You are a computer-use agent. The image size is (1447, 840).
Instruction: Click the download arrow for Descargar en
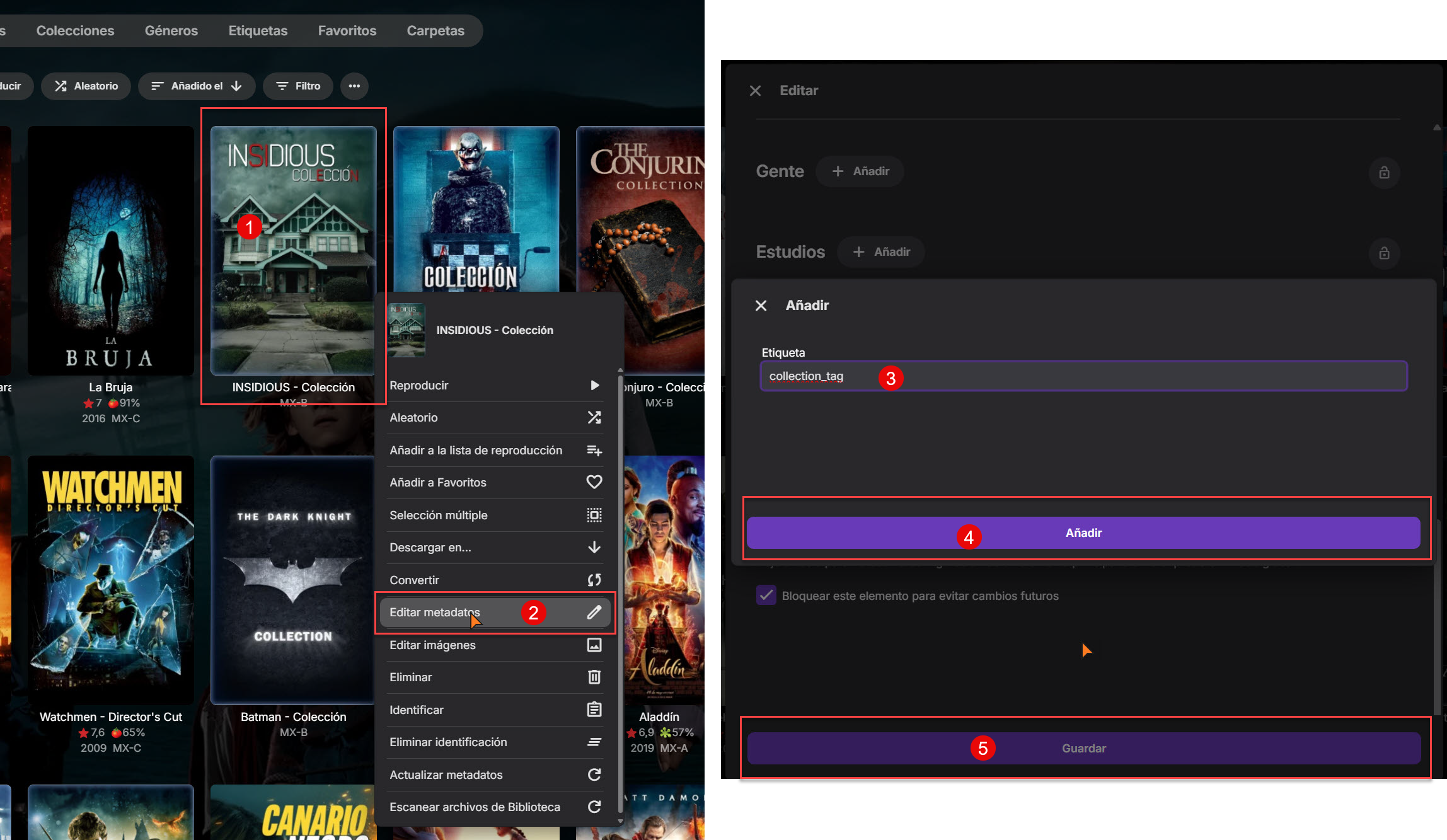pos(594,547)
